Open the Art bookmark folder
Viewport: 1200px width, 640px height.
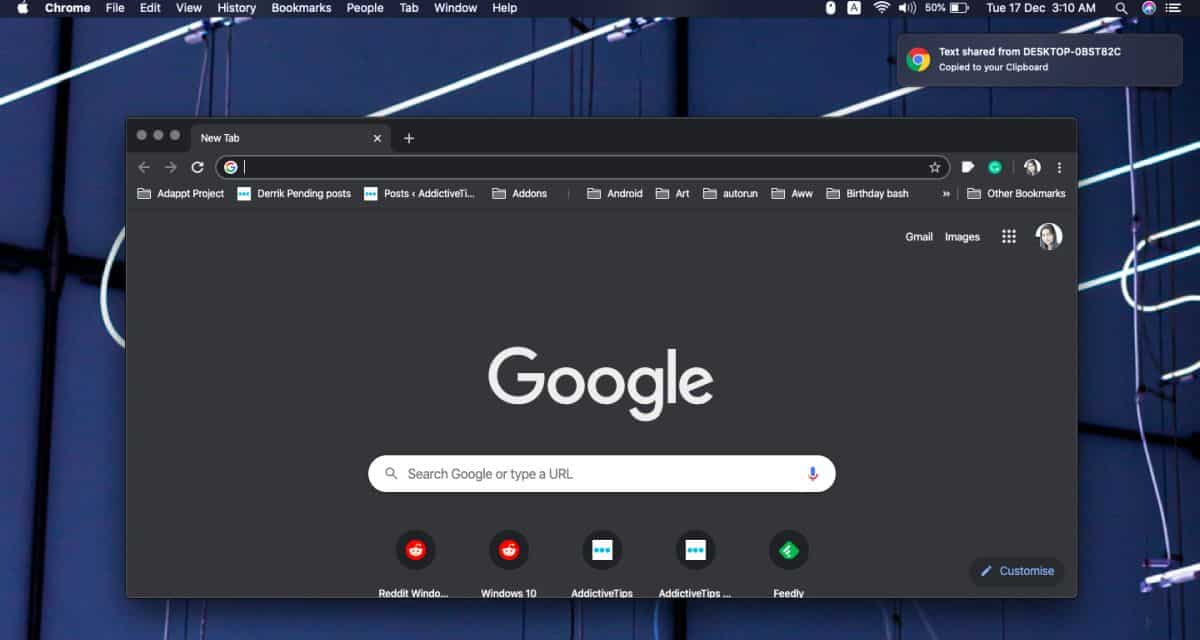[673, 193]
